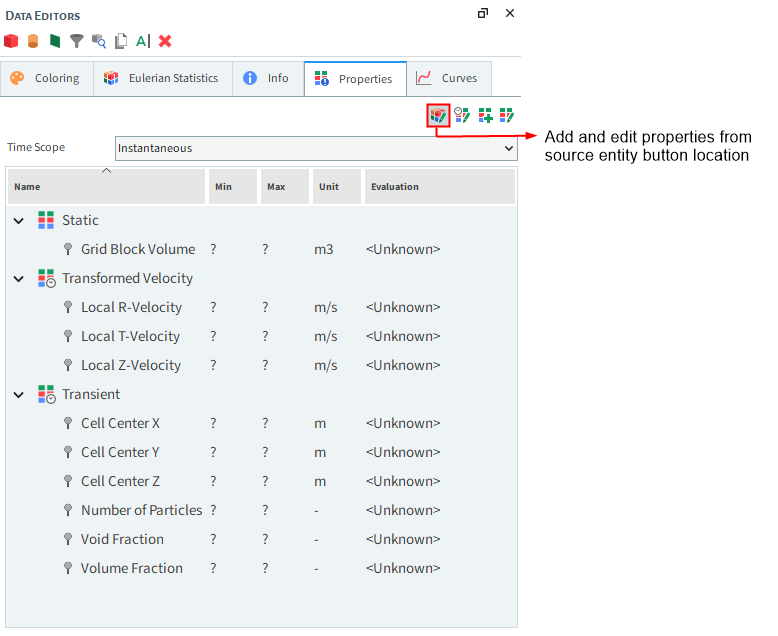Image resolution: width=778 pixels, height=636 pixels.
Task: Click the Max '?' value for Local R-Velocity
Action: pos(265,307)
